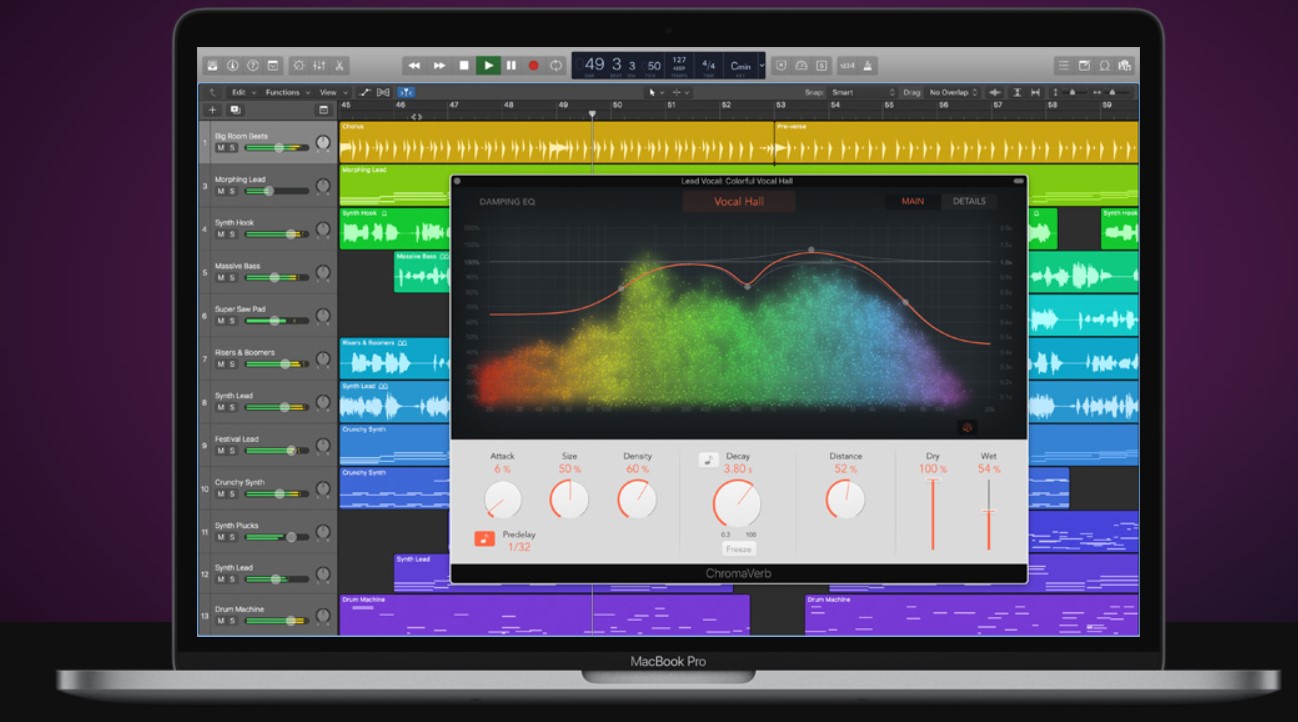Screen dimensions: 1298x722
Task: Rewind the playhead
Action: (414, 65)
